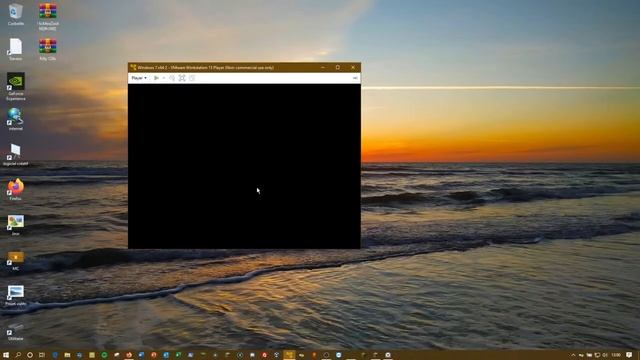
Task: Select the second WinRAR archive icon on desktop
Action: click(x=48, y=49)
